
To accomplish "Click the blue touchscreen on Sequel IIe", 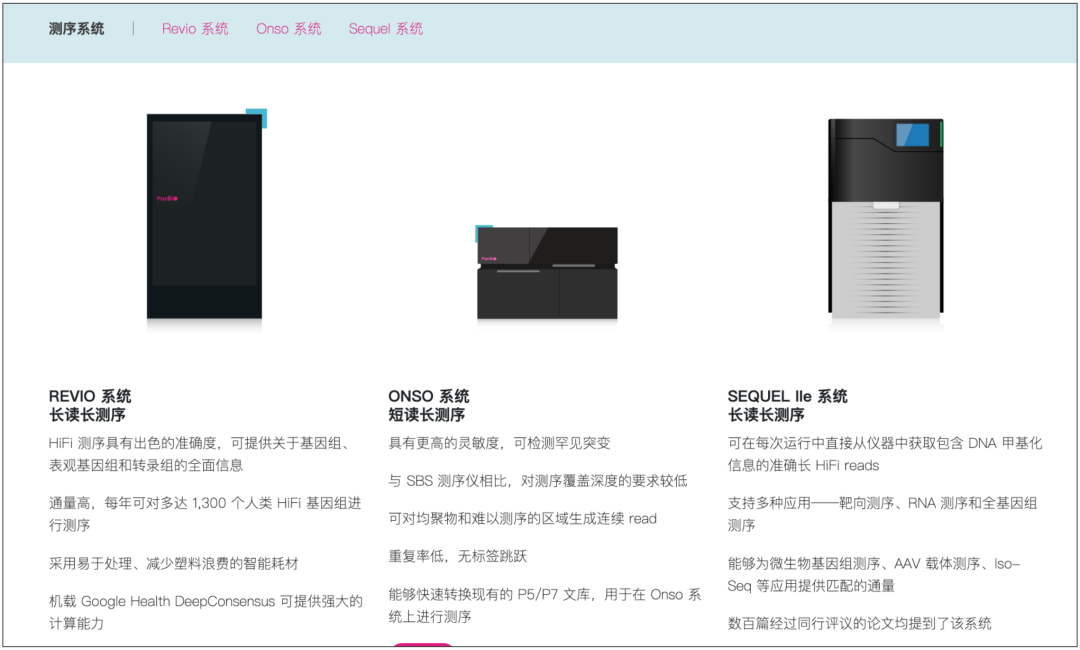I will tap(911, 135).
